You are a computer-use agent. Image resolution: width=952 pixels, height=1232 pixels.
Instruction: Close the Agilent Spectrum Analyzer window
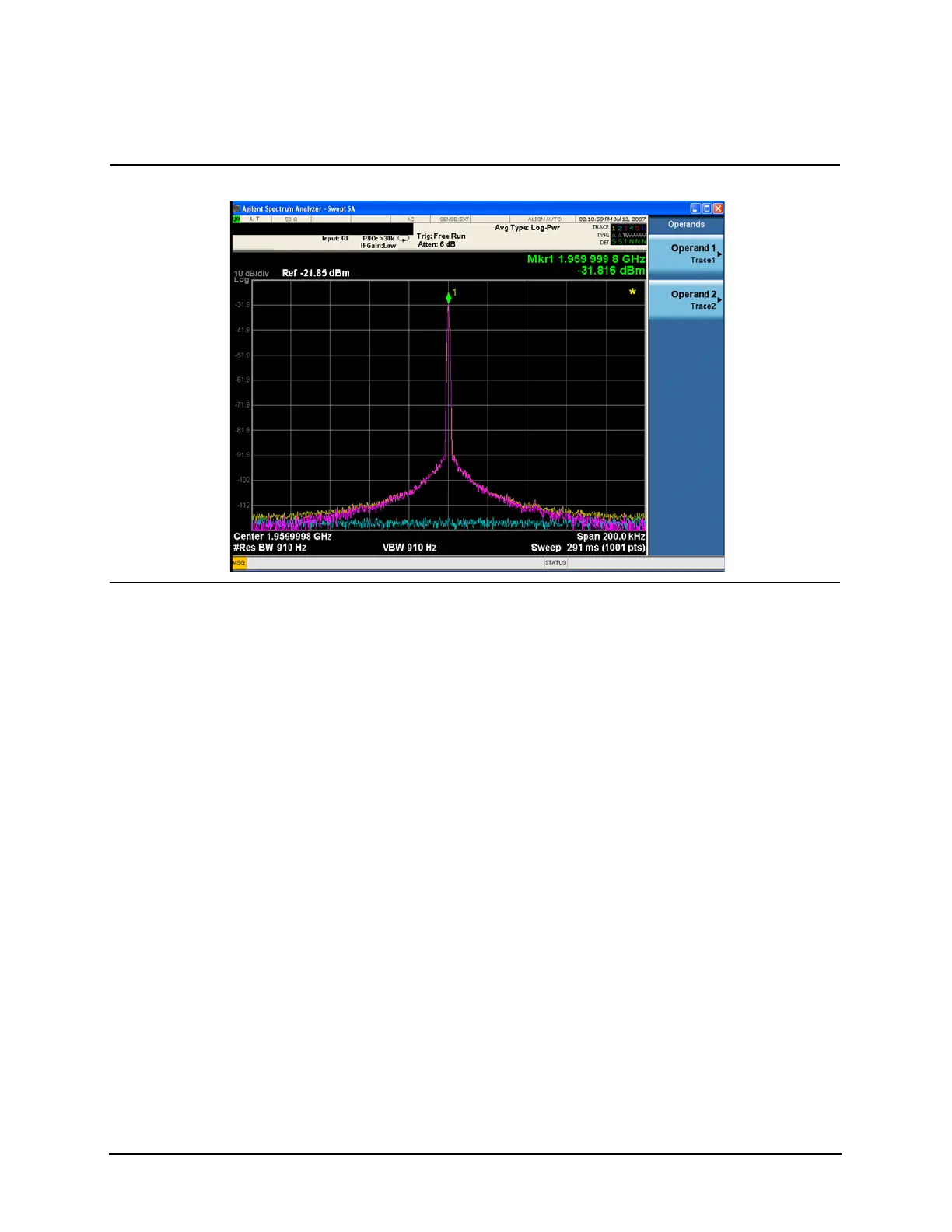point(718,208)
